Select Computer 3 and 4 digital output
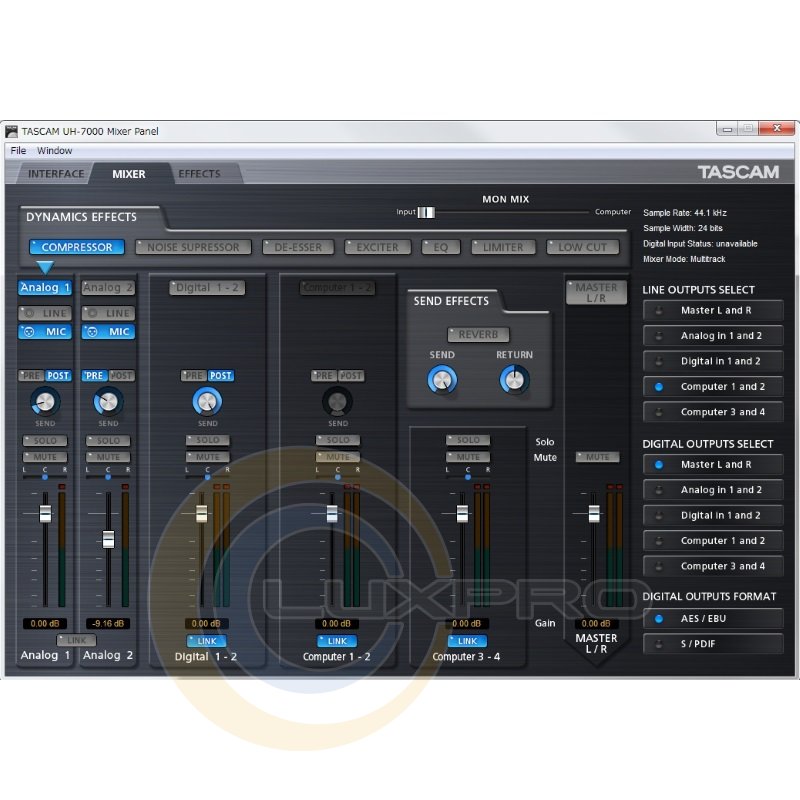Screen dimensions: 800x800 point(713,567)
